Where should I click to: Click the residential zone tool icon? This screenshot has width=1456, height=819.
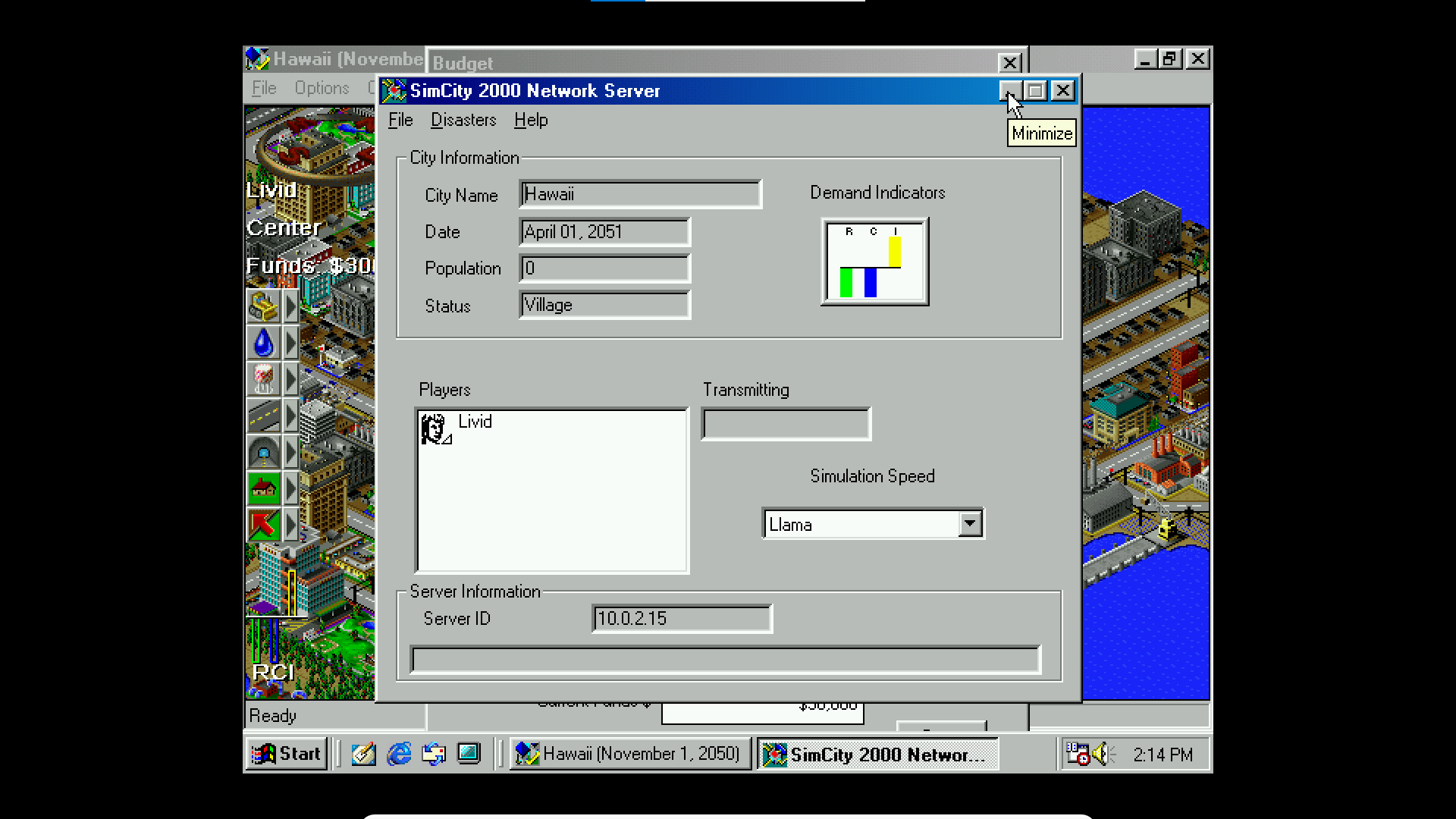pyautogui.click(x=263, y=488)
